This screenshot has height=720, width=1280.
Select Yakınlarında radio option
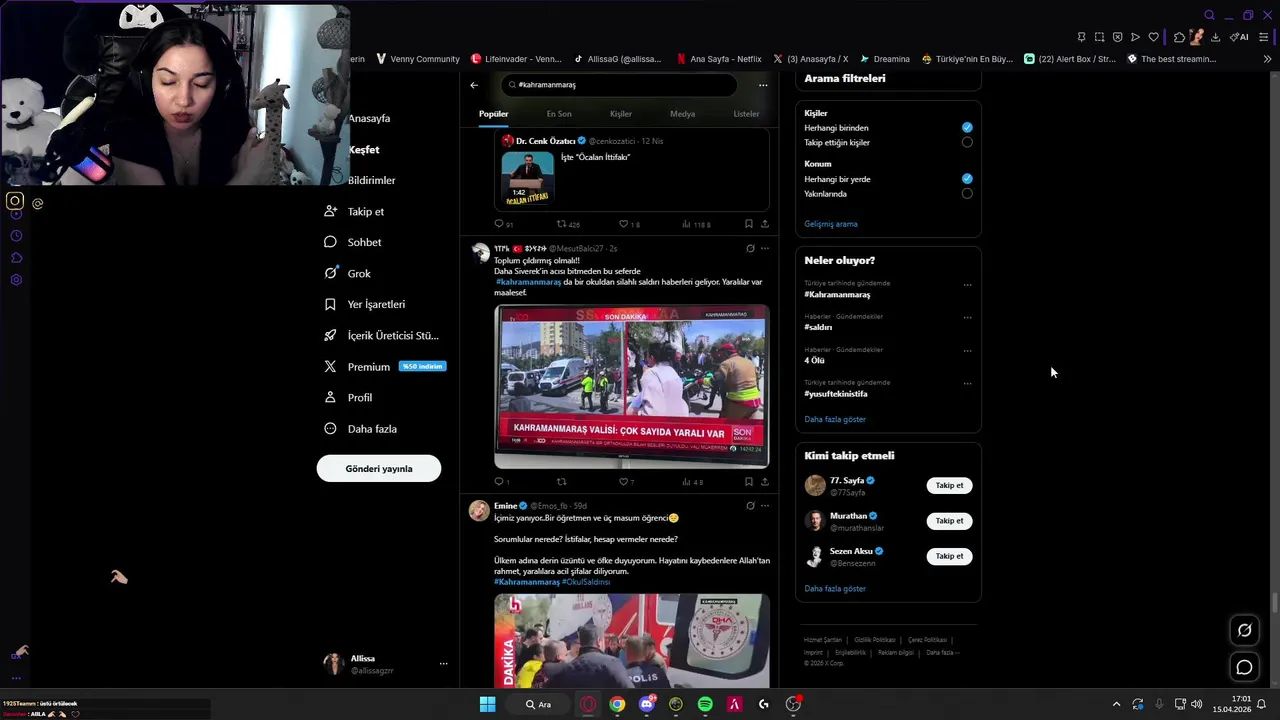tap(967, 193)
